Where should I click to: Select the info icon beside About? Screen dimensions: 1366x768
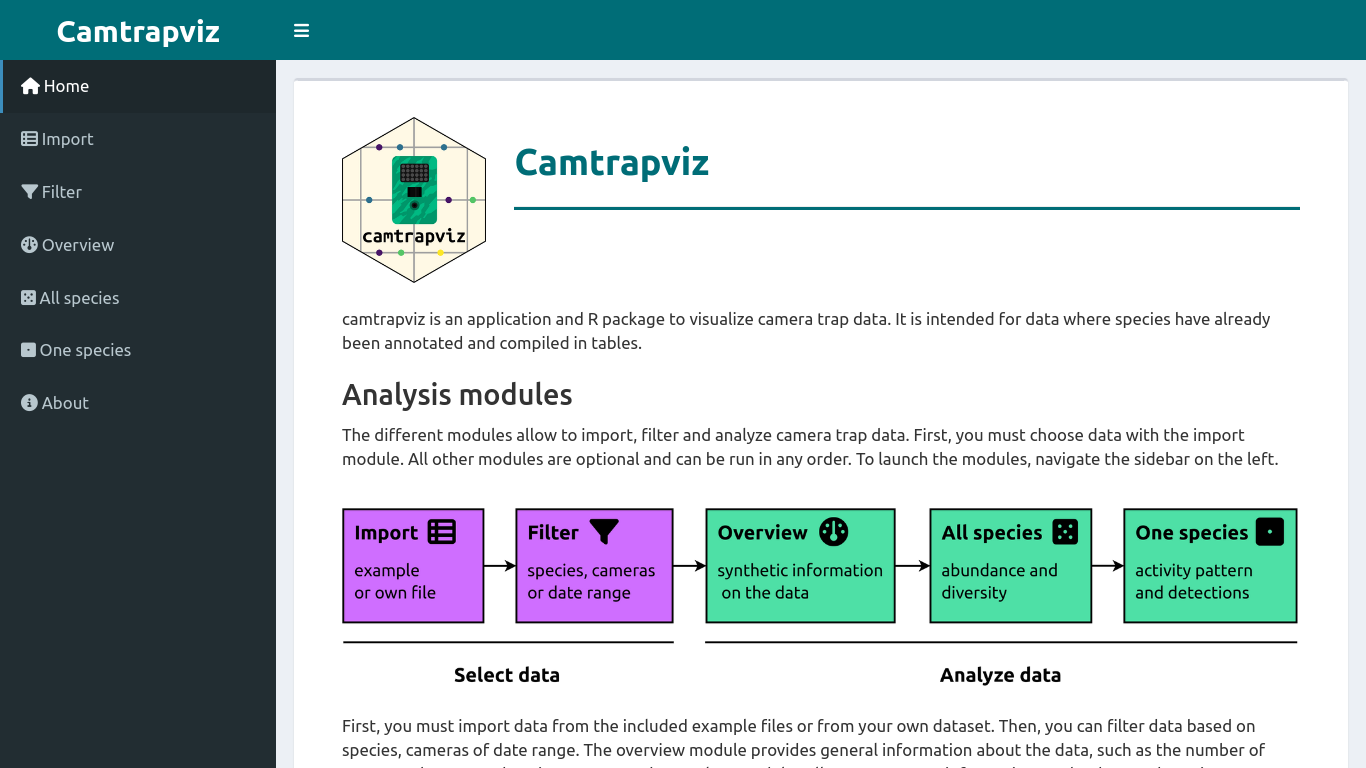pos(28,402)
